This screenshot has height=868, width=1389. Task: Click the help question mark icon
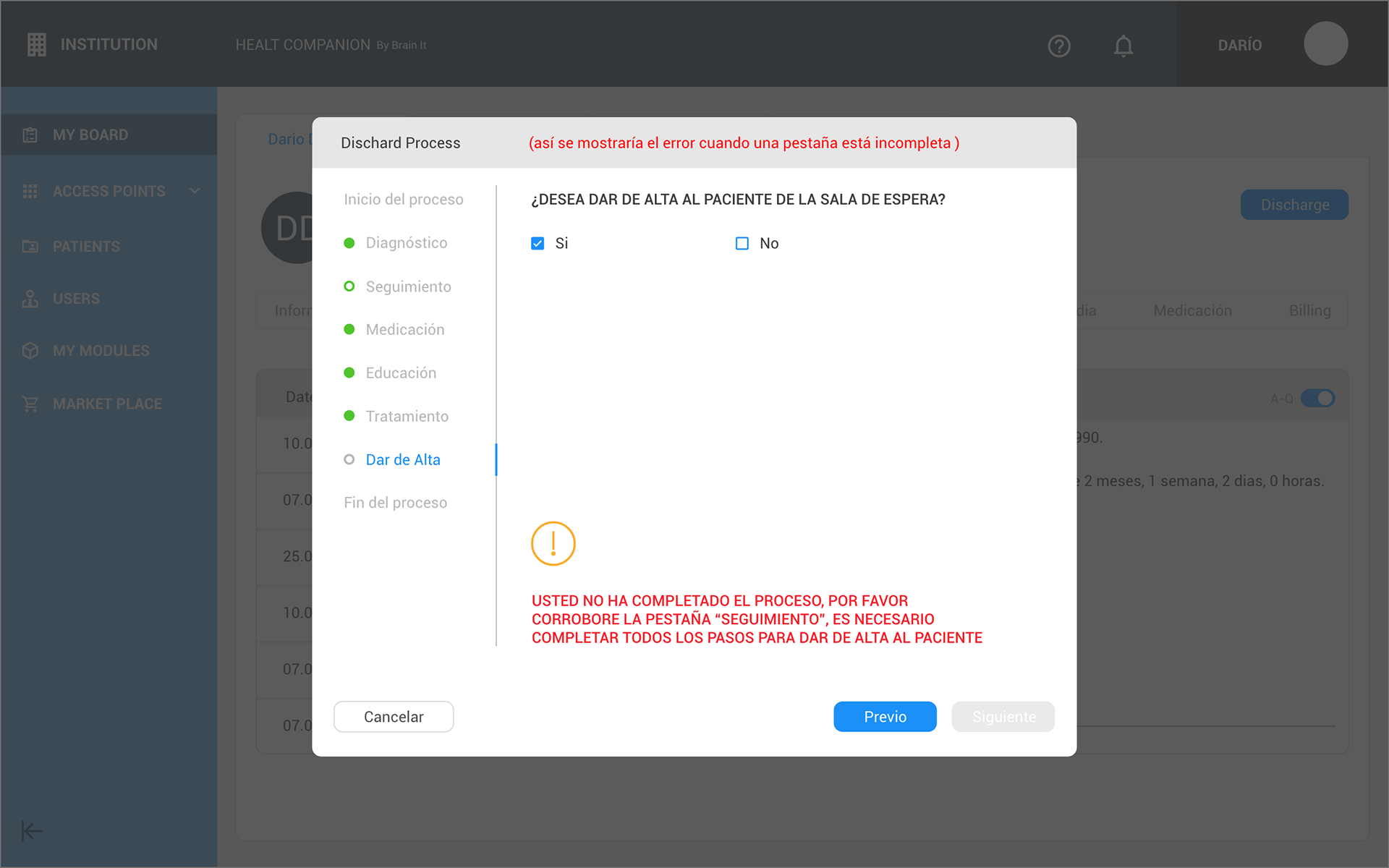(1058, 46)
